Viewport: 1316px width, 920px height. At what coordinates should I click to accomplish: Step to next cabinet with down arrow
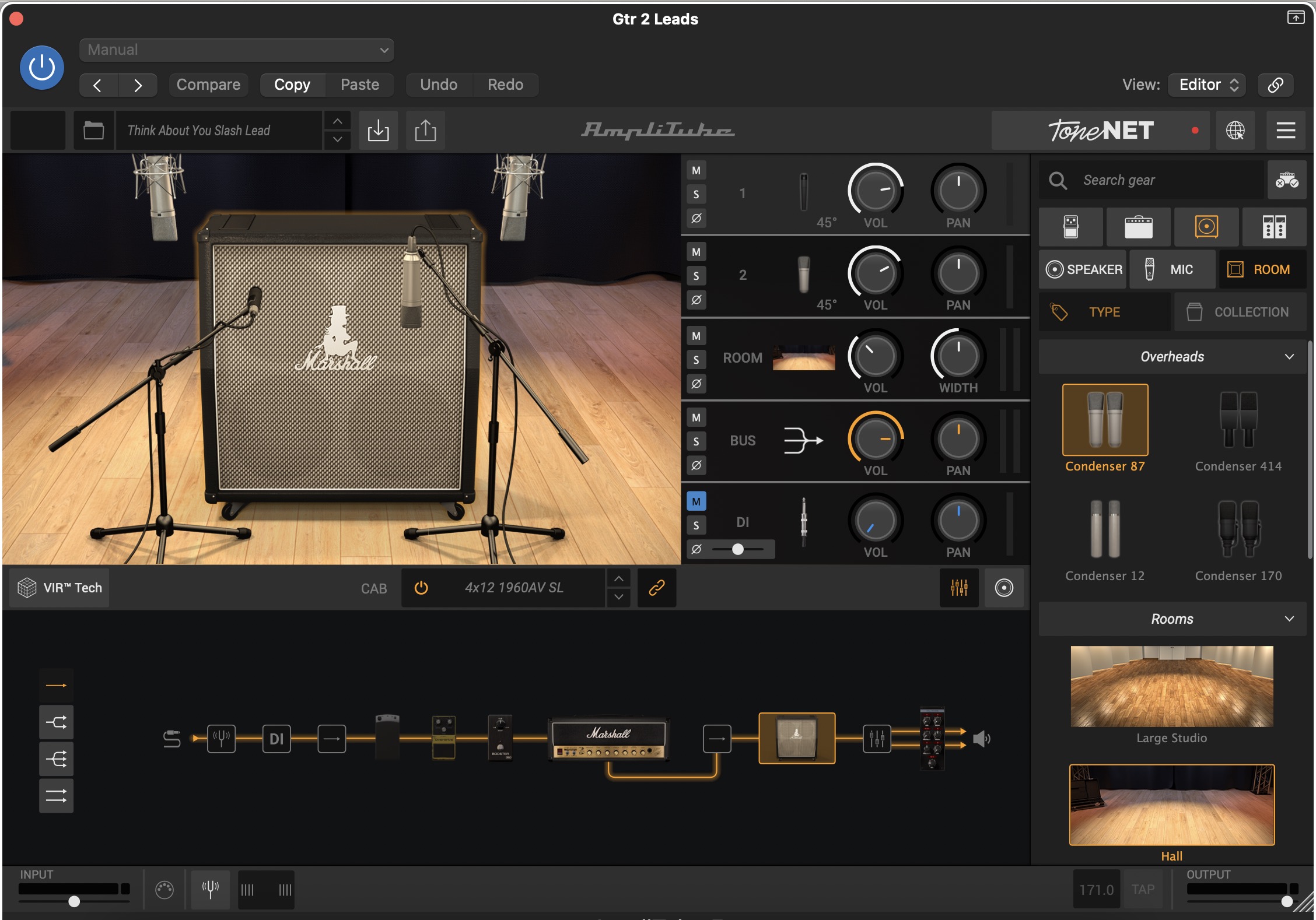(x=619, y=597)
